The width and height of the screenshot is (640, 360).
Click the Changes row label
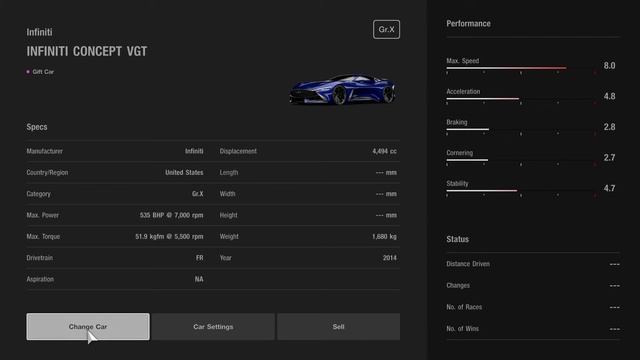(x=458, y=286)
